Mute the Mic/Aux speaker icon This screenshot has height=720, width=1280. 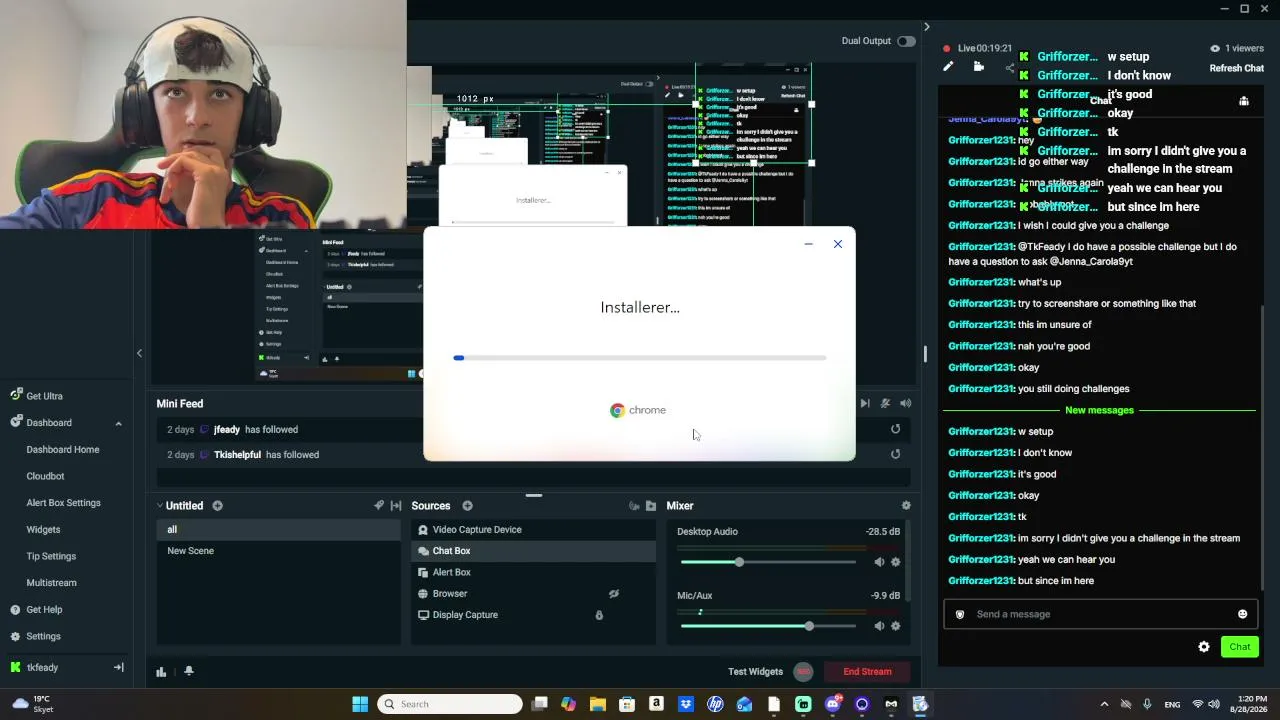(x=879, y=626)
